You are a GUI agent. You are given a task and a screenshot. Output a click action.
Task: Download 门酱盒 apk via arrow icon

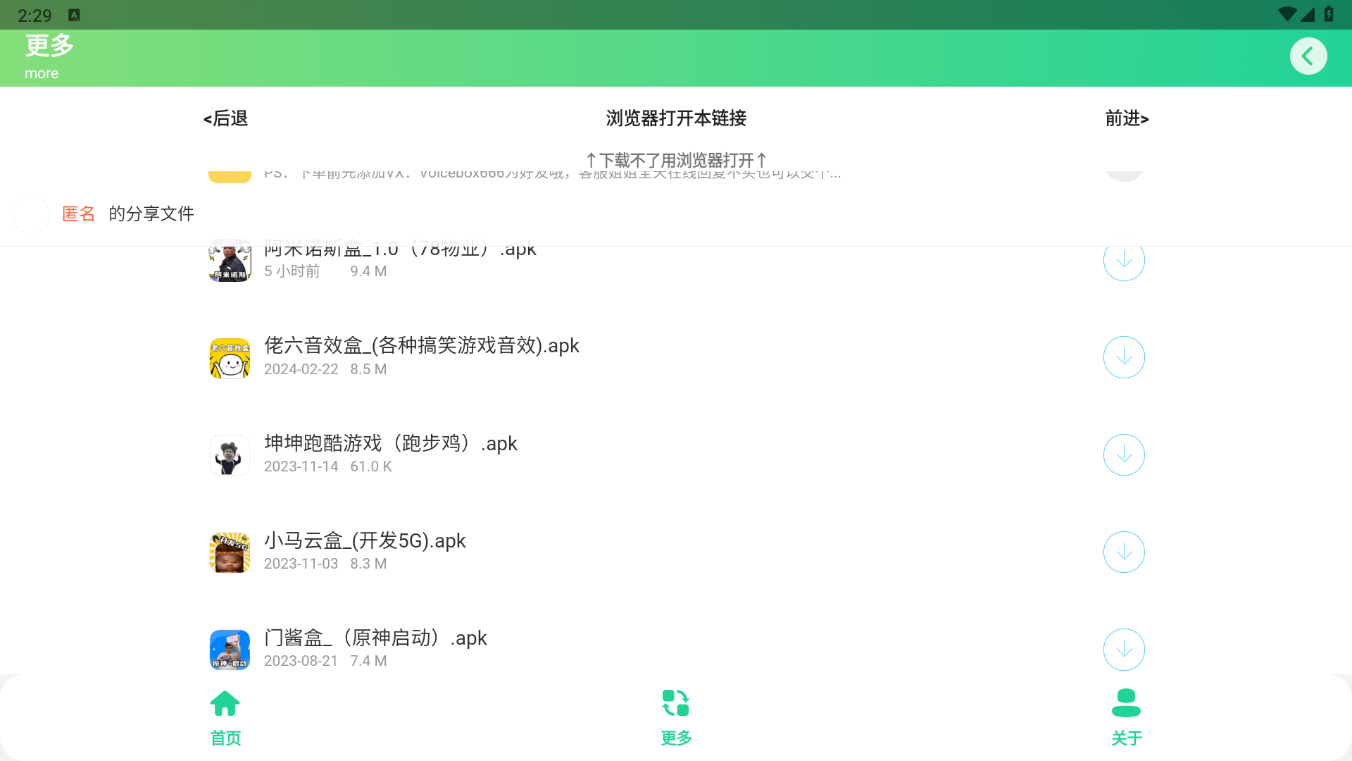click(x=1123, y=649)
